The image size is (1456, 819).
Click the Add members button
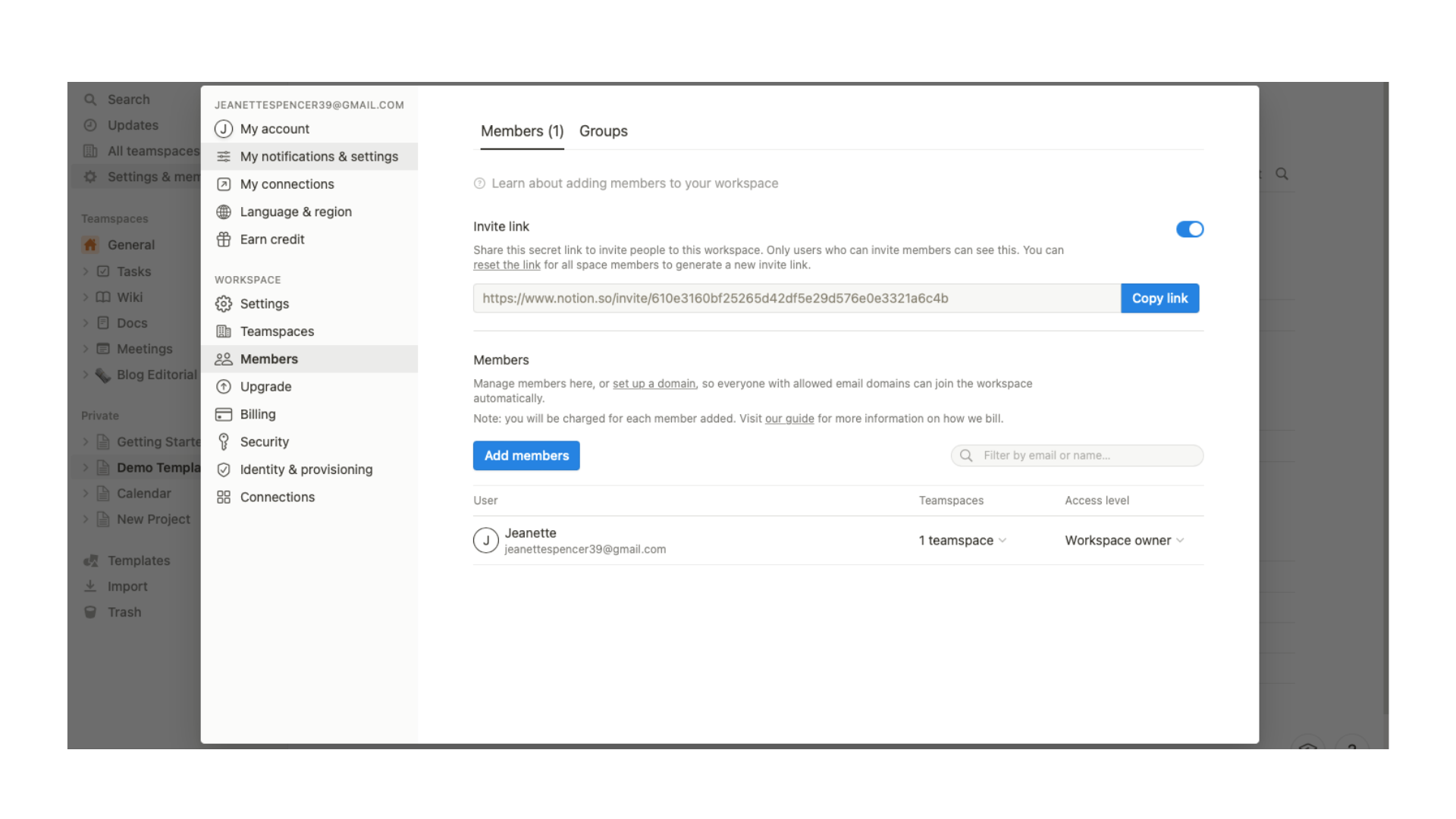click(526, 455)
